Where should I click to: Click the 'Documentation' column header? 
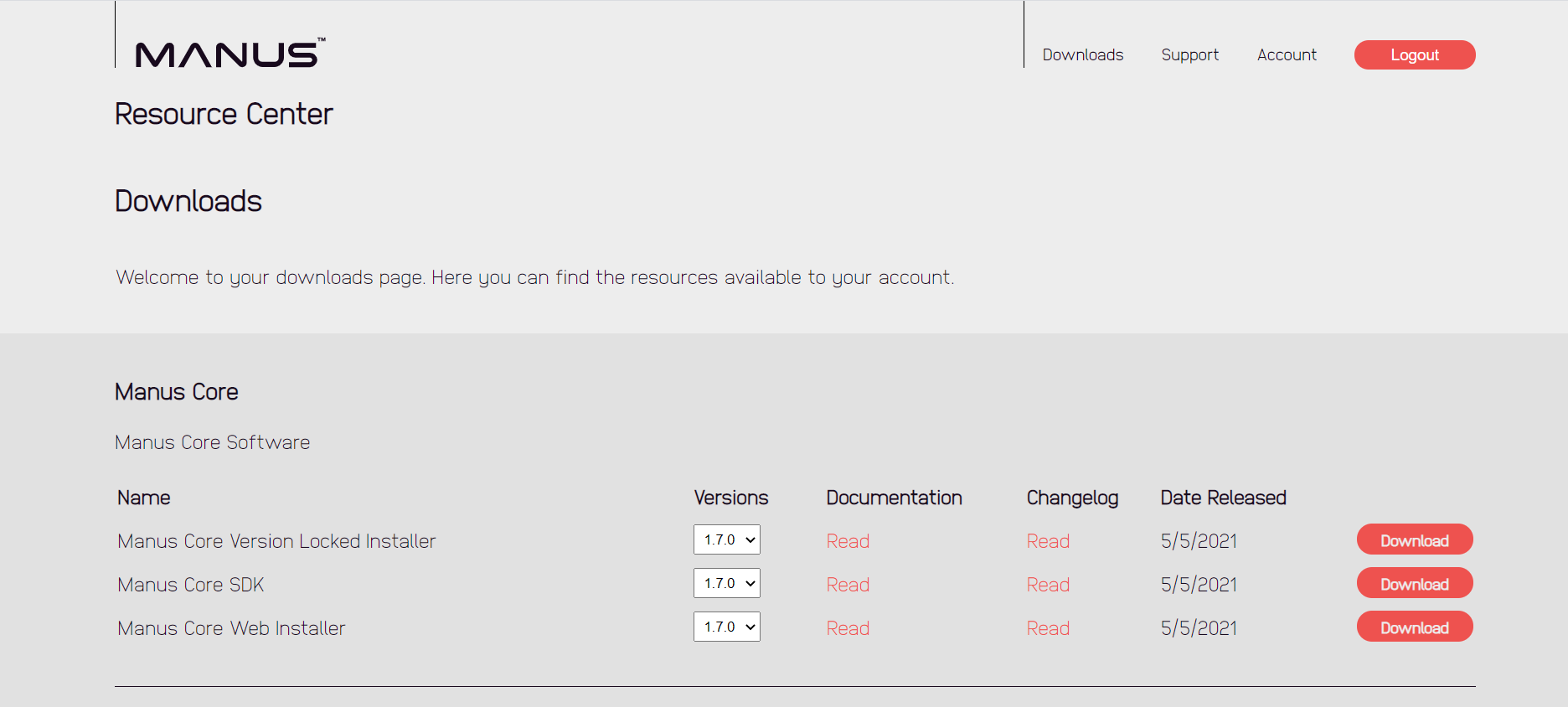(894, 498)
